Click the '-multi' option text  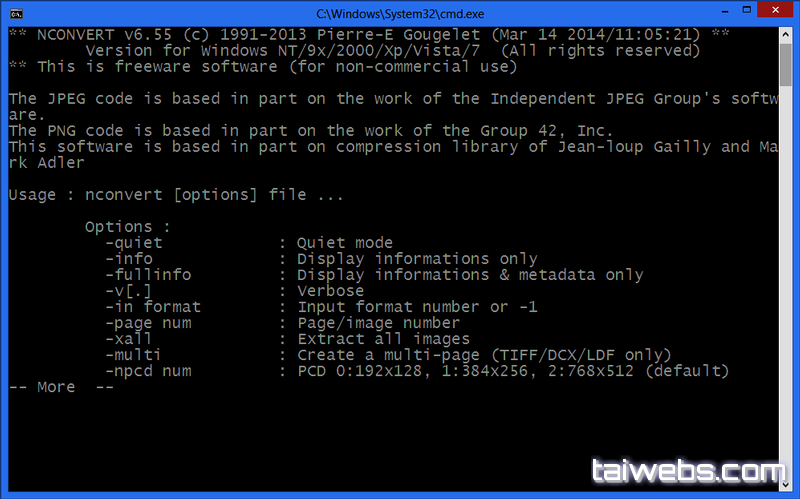click(x=133, y=355)
